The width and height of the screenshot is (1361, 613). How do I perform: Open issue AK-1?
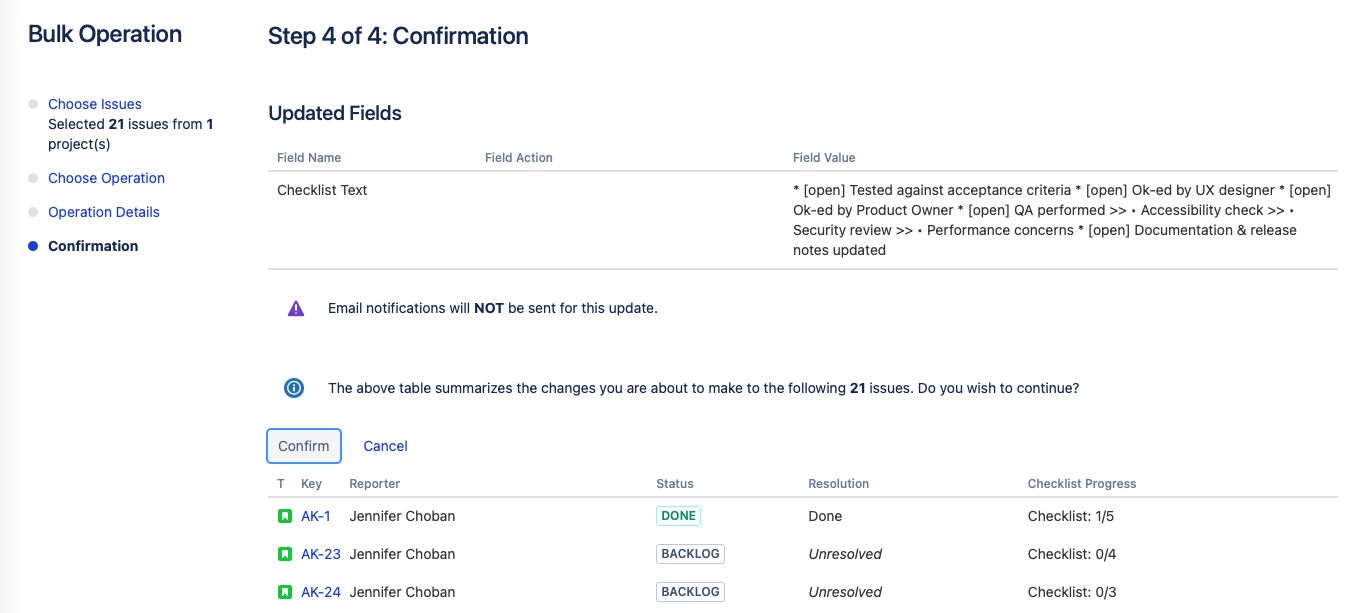[316, 516]
